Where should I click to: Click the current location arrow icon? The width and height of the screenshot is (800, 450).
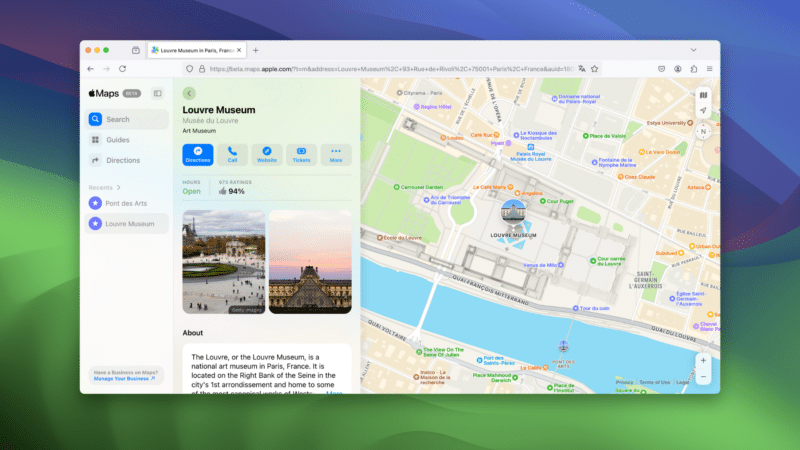coord(703,110)
